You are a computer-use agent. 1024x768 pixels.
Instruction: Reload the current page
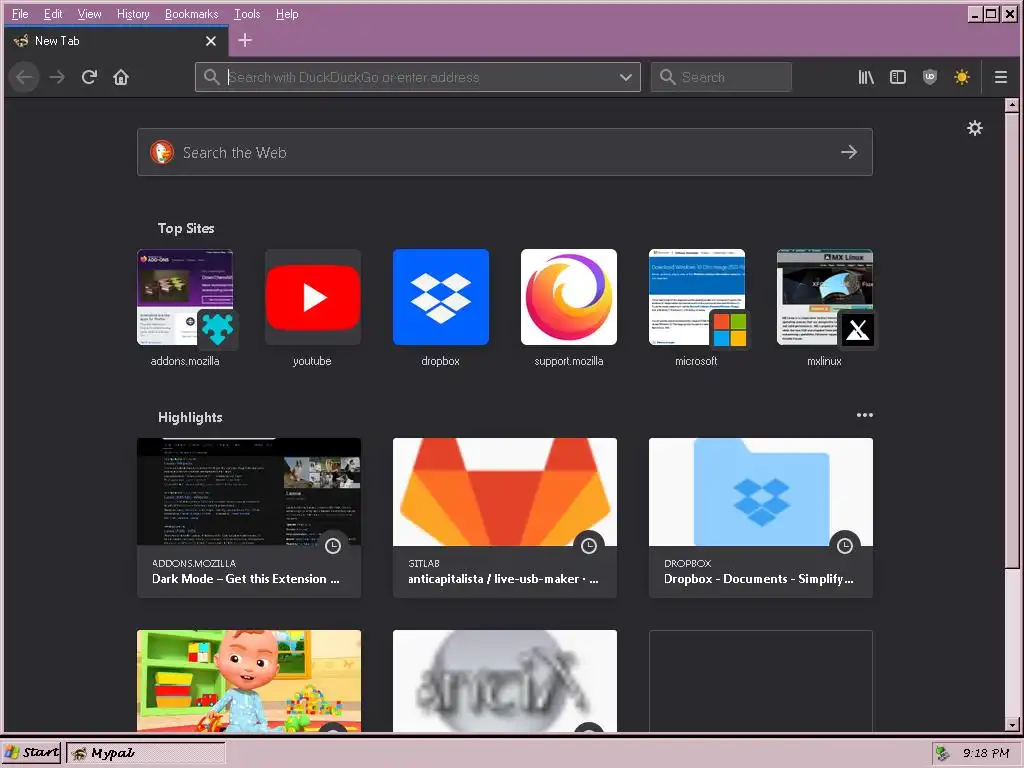coord(89,77)
